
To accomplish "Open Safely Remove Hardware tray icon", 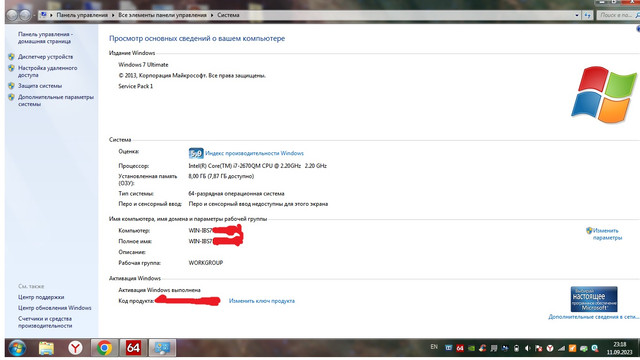I will coord(584,349).
